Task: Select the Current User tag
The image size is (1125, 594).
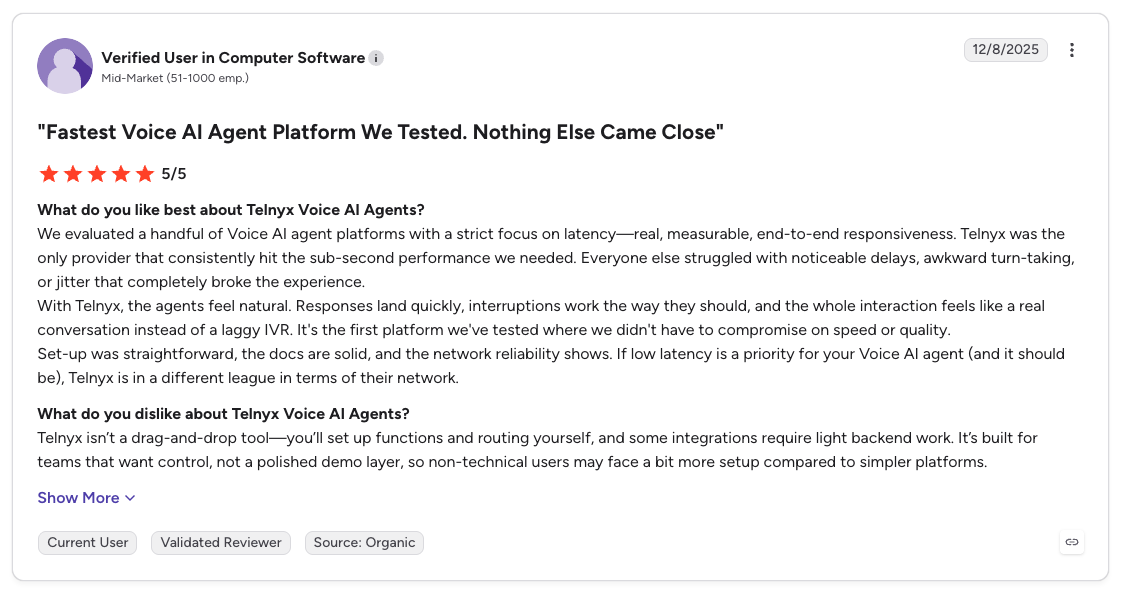Action: coord(88,542)
